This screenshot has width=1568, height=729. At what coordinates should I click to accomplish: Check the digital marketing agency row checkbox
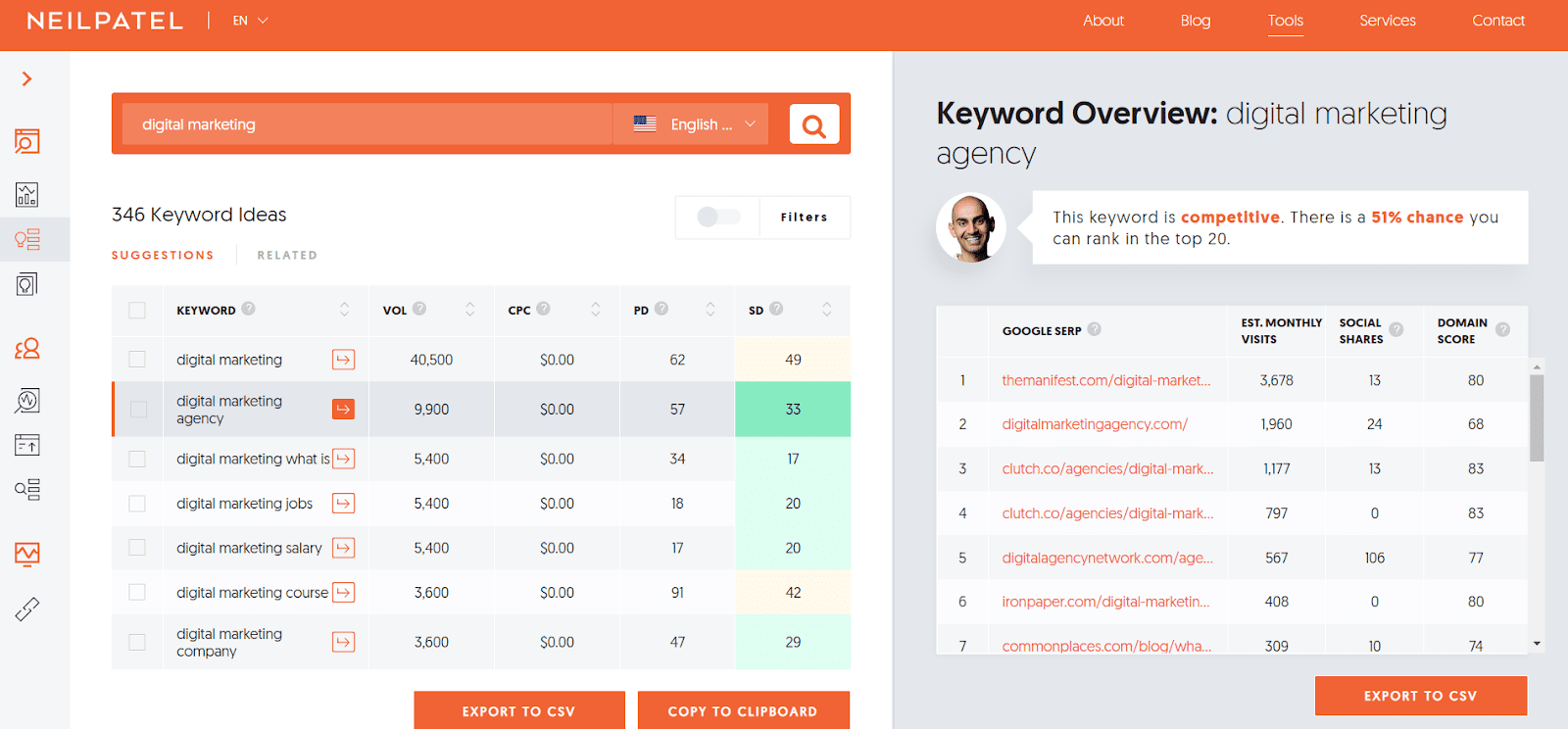pyautogui.click(x=138, y=410)
